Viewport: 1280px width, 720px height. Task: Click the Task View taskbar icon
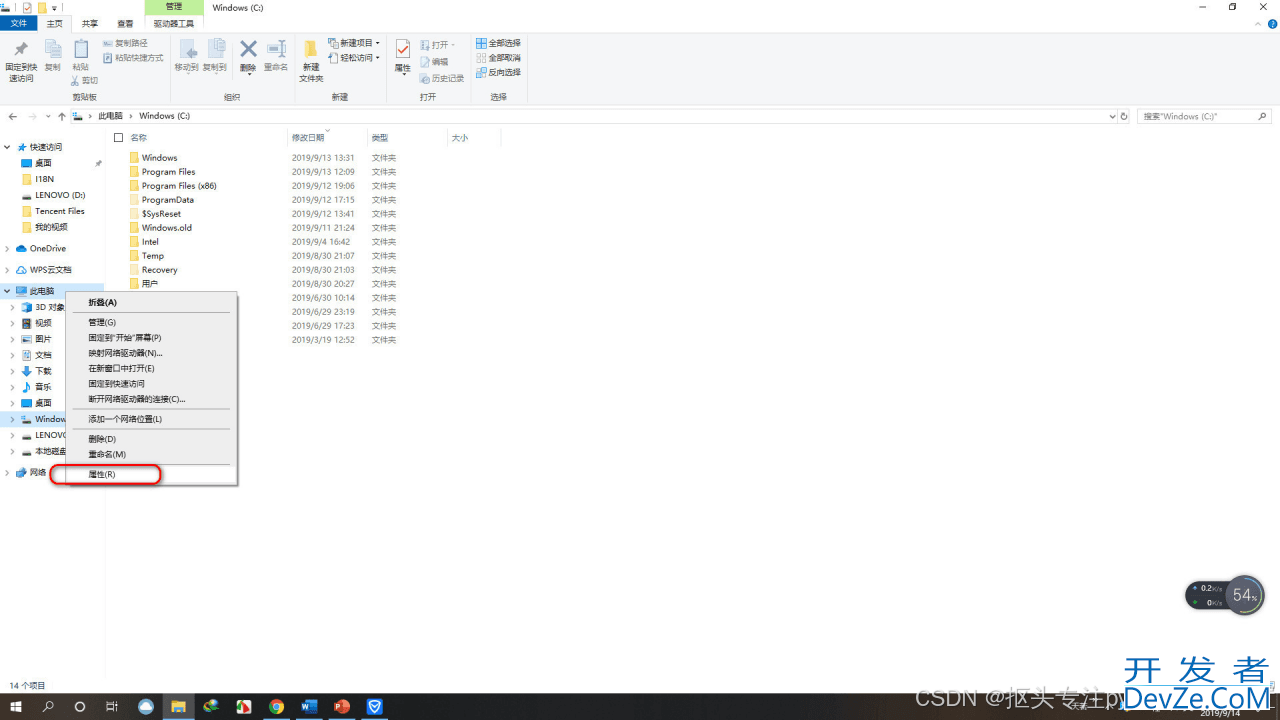[x=112, y=707]
